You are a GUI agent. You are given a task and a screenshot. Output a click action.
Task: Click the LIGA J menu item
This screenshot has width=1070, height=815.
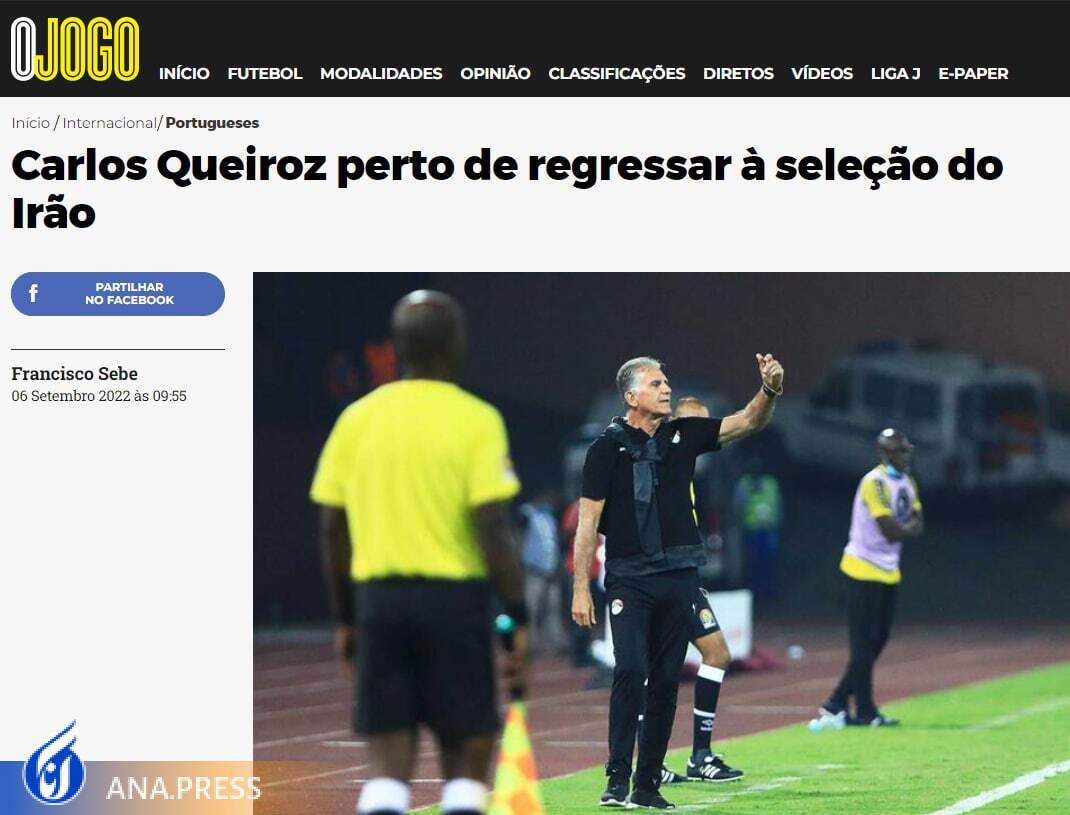click(x=895, y=73)
